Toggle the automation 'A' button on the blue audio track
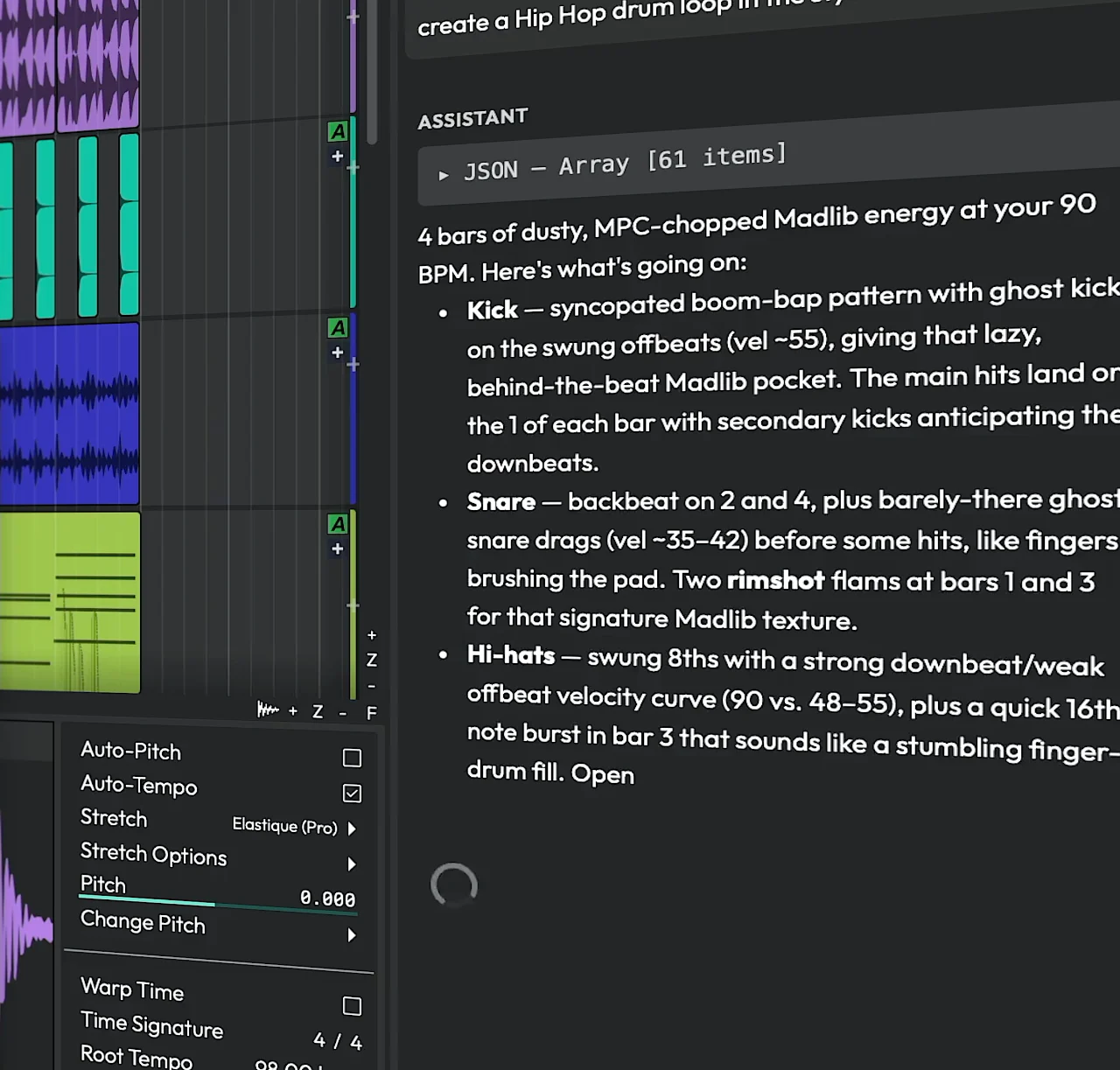Image resolution: width=1120 pixels, height=1070 pixels. click(338, 327)
